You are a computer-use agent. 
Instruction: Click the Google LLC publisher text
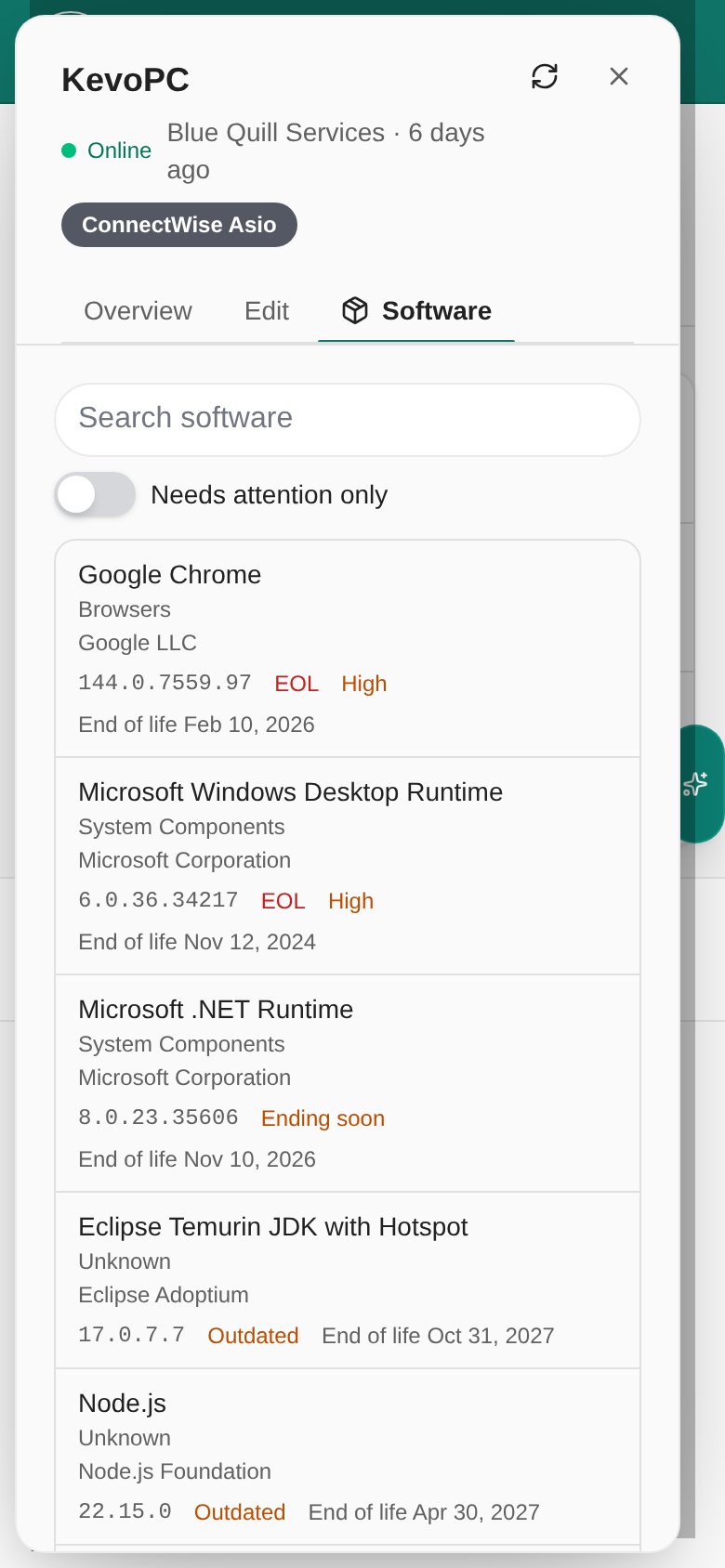pyautogui.click(x=138, y=643)
